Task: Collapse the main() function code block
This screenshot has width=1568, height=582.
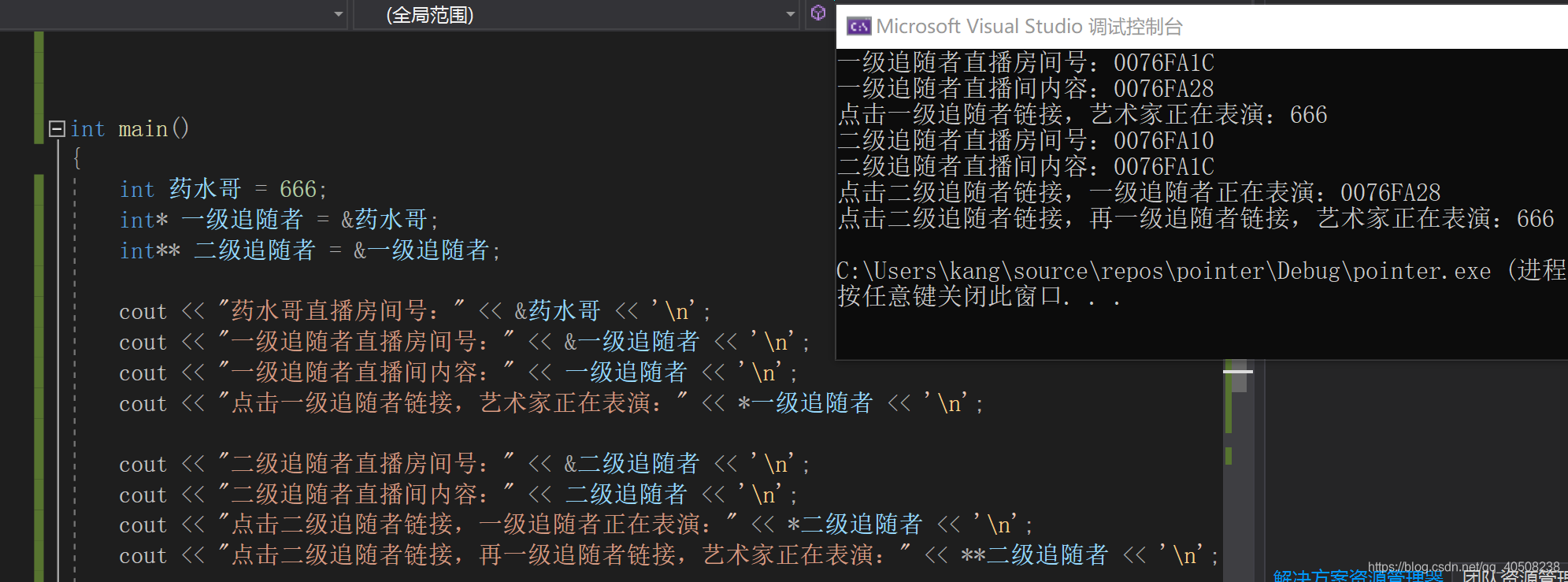Action: coord(57,129)
